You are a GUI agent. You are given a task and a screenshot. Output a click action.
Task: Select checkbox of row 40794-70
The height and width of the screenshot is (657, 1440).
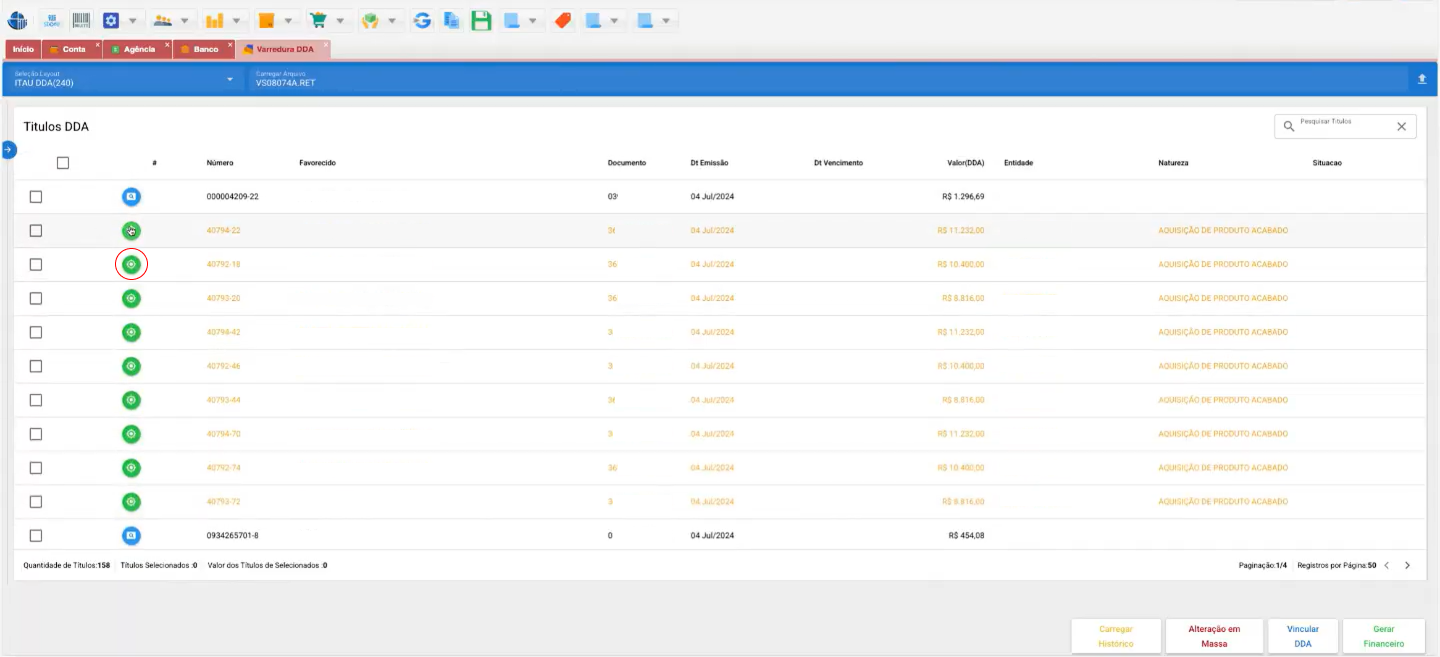click(36, 434)
